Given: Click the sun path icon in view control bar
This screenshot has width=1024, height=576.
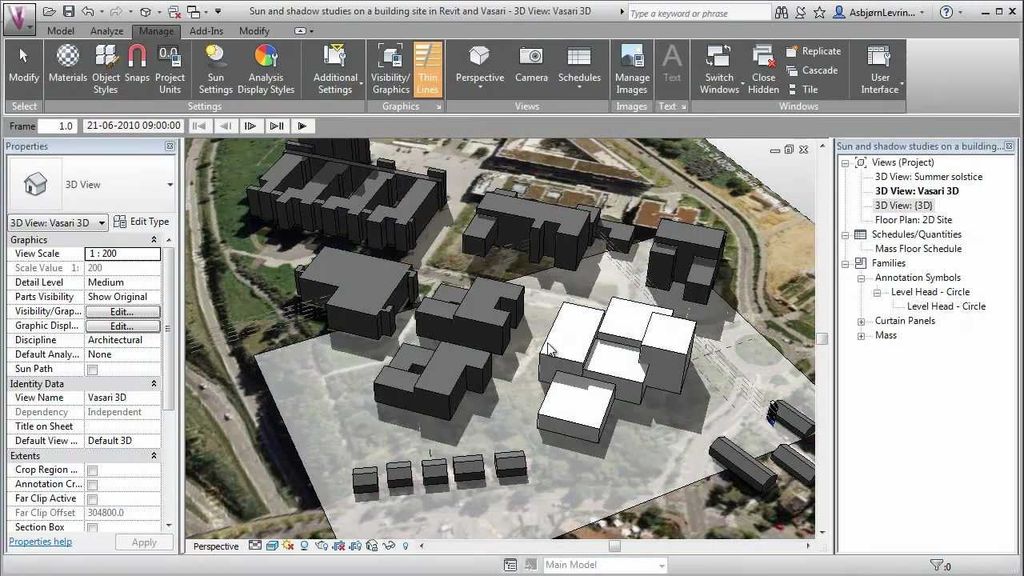Looking at the screenshot, I should pyautogui.click(x=288, y=545).
